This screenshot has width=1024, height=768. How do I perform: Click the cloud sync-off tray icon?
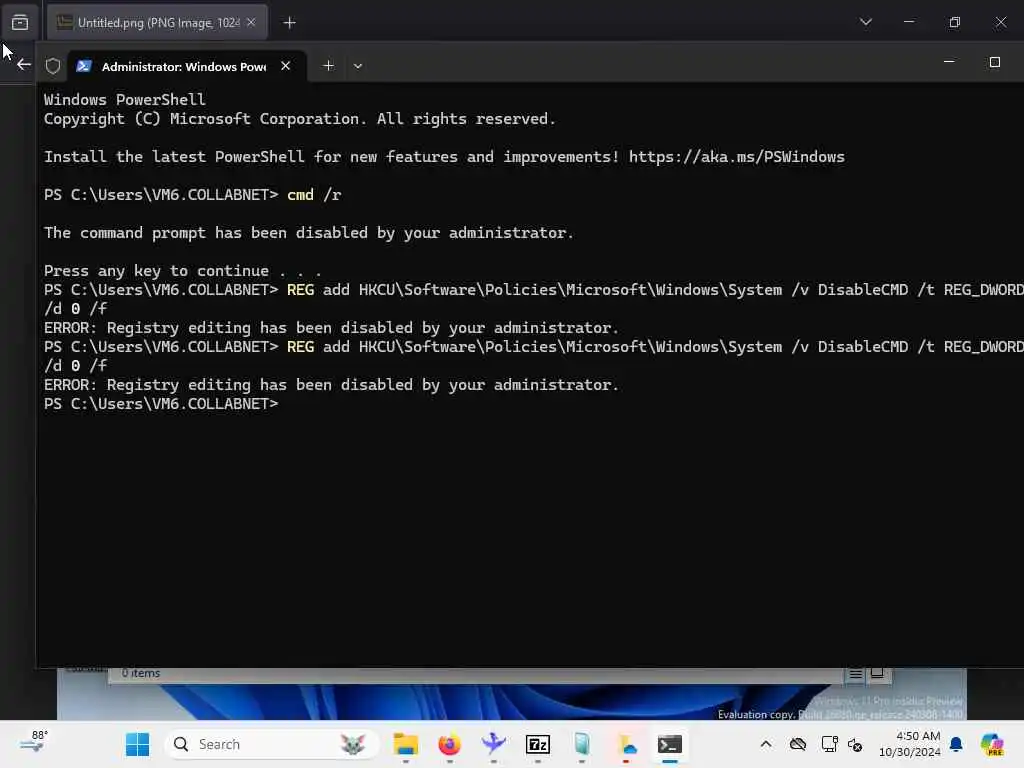(x=798, y=744)
